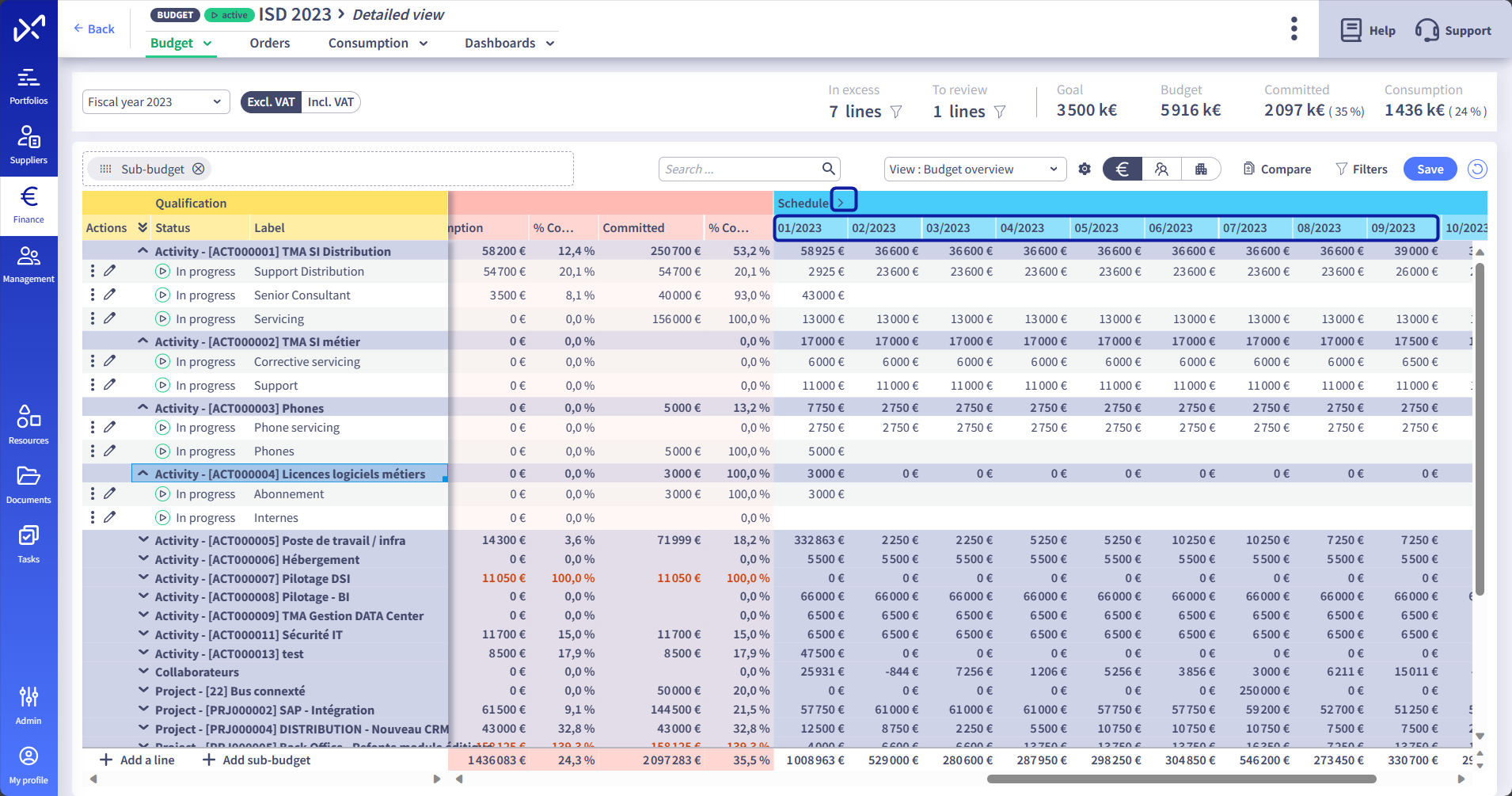
Task: Open the Resources sidebar section
Action: pos(28,426)
